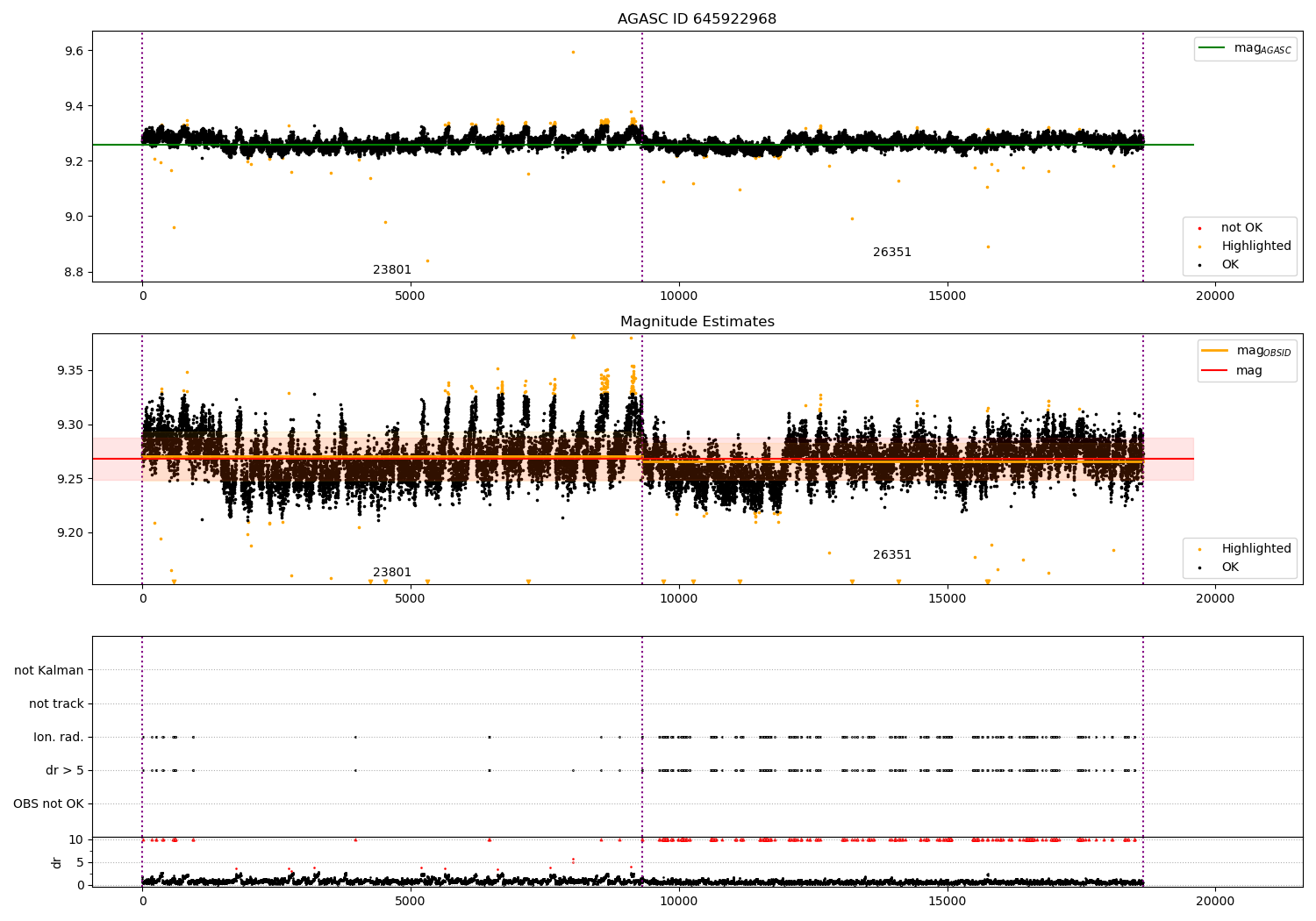Select 'Highlighted' legend entry in the AGASC ID plot
The height and width of the screenshot is (921, 1316).
tap(1256, 246)
